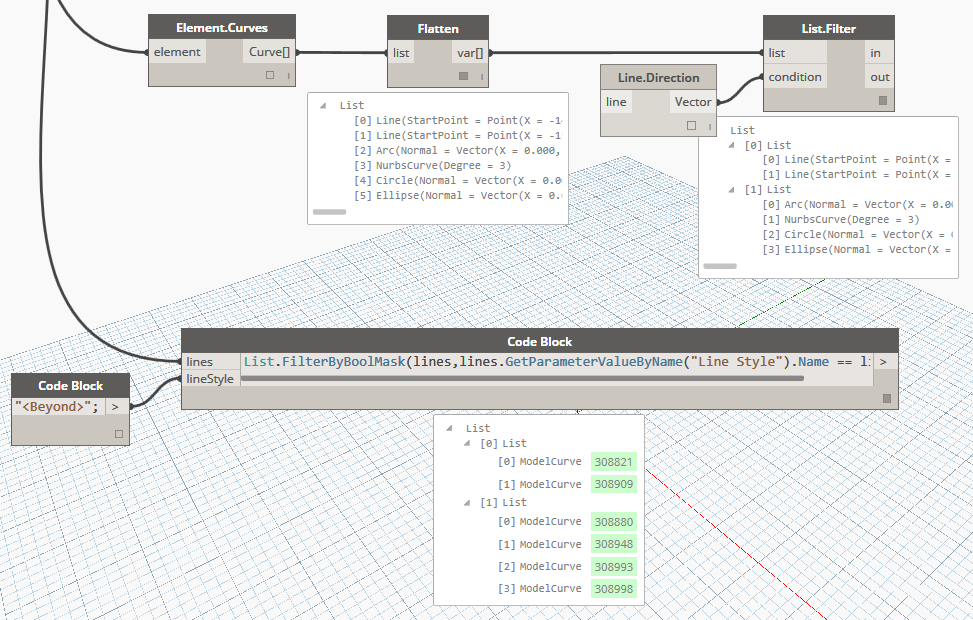Screen dimensions: 973x620
Task: Select the List.Filter node title bar
Action: [828, 28]
